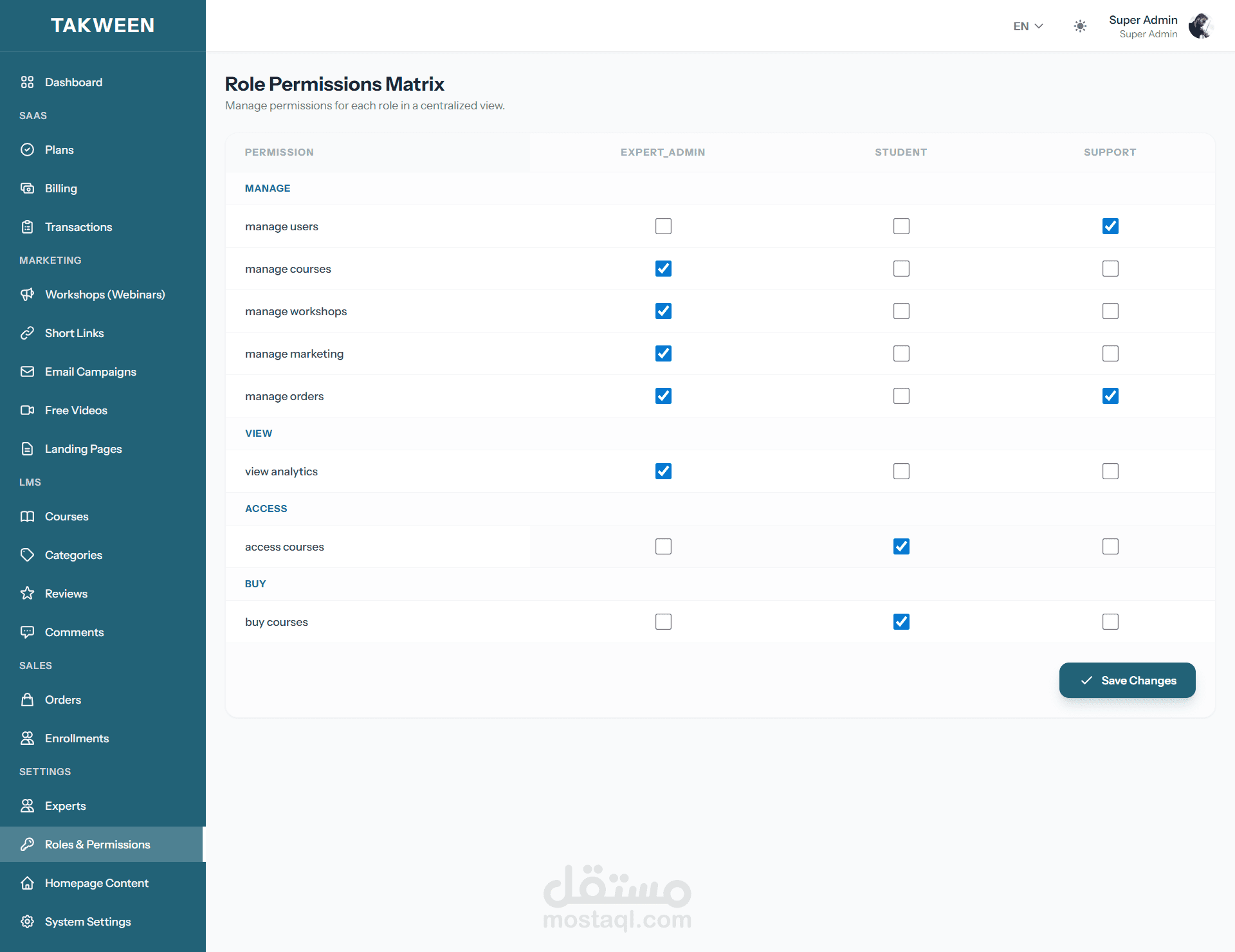
Task: Open the EN language dropdown
Action: tap(1028, 26)
